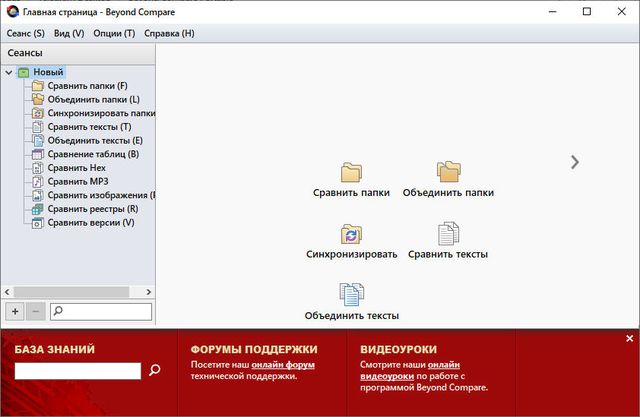Click the left arrow of the sessions scrollbar
Viewport: 640px width, 417px height.
point(7,292)
